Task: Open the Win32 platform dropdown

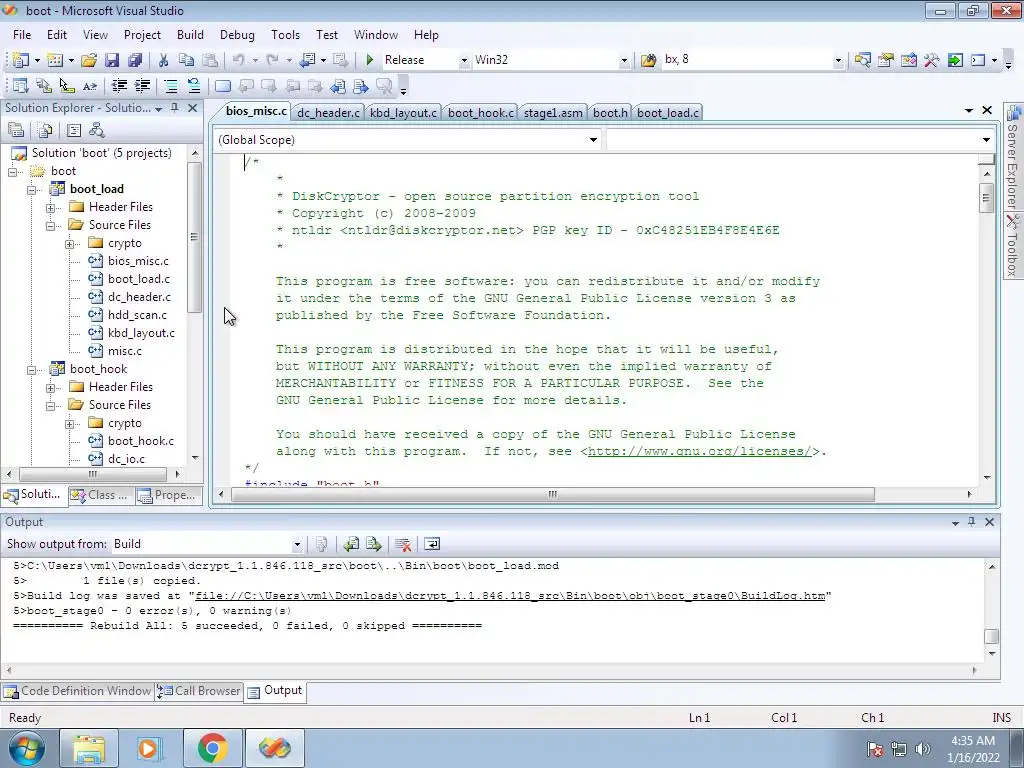Action: pos(624,60)
